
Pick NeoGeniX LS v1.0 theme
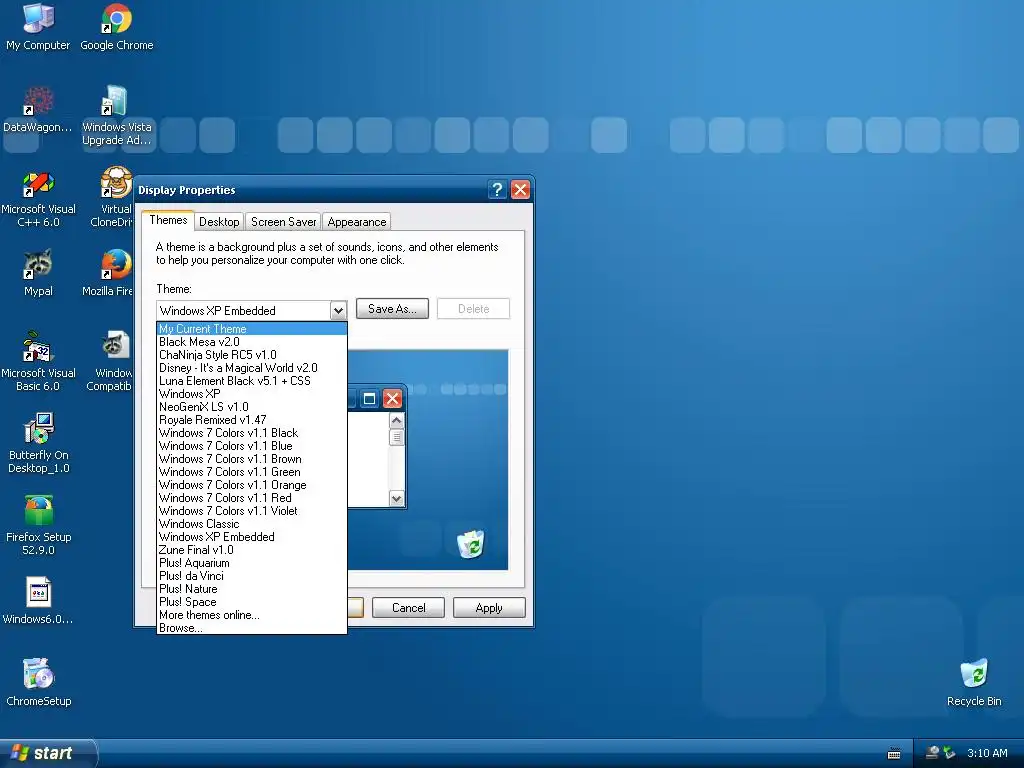pyautogui.click(x=251, y=407)
